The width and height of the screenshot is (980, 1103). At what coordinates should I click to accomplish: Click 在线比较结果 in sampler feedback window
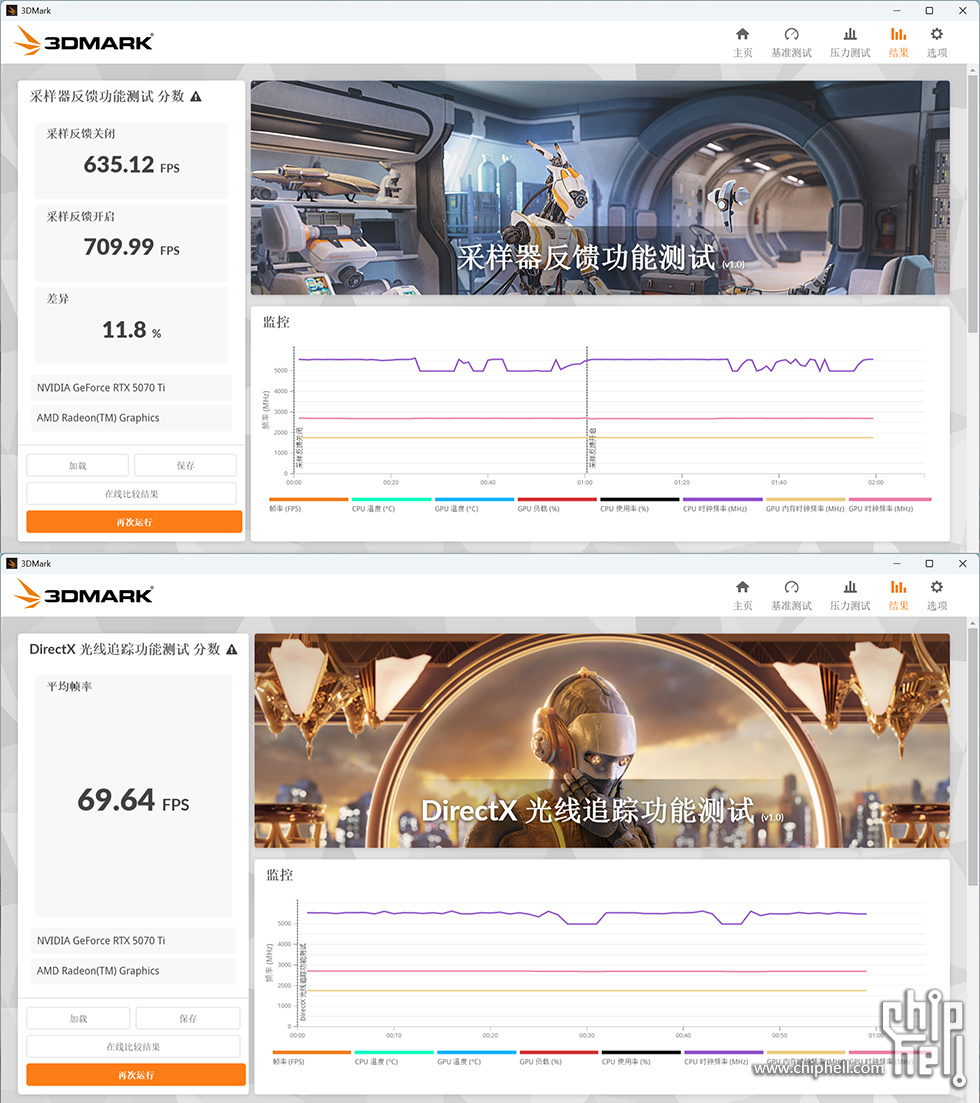point(132,493)
